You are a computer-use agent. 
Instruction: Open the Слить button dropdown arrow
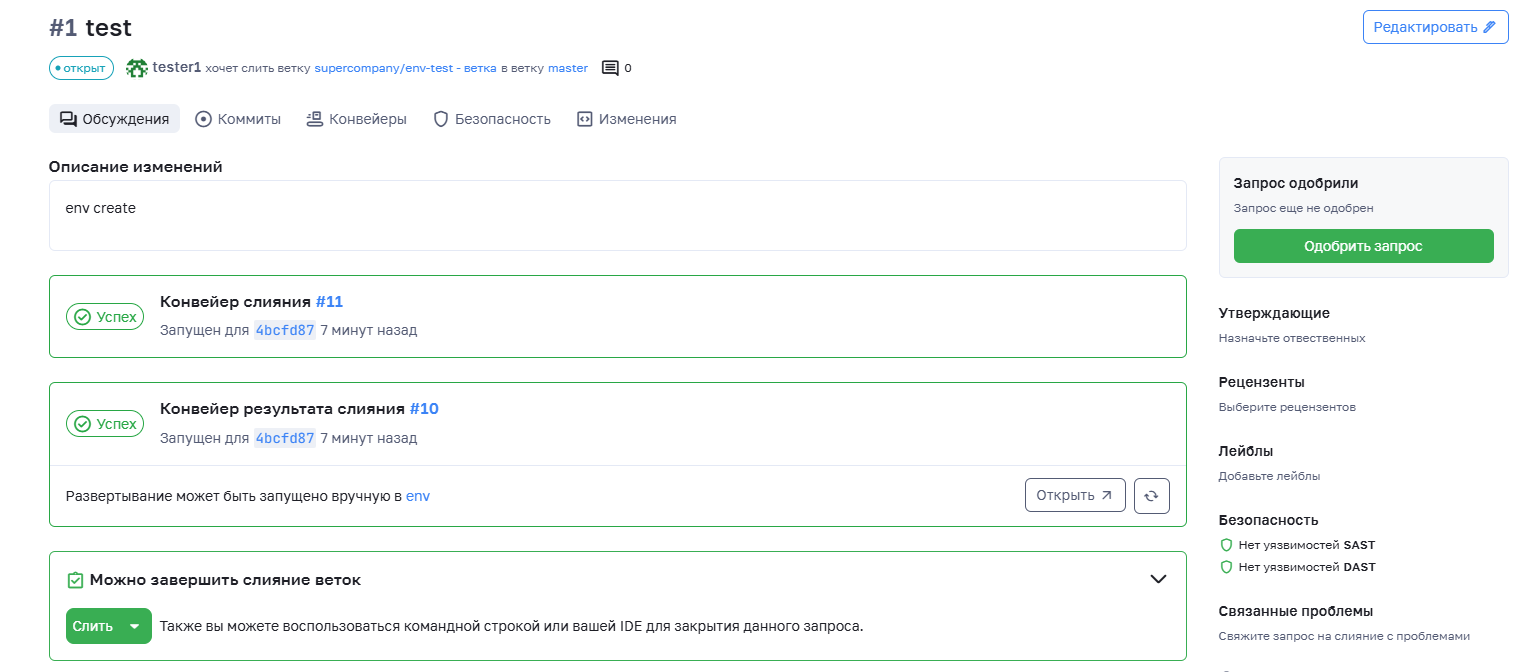135,626
